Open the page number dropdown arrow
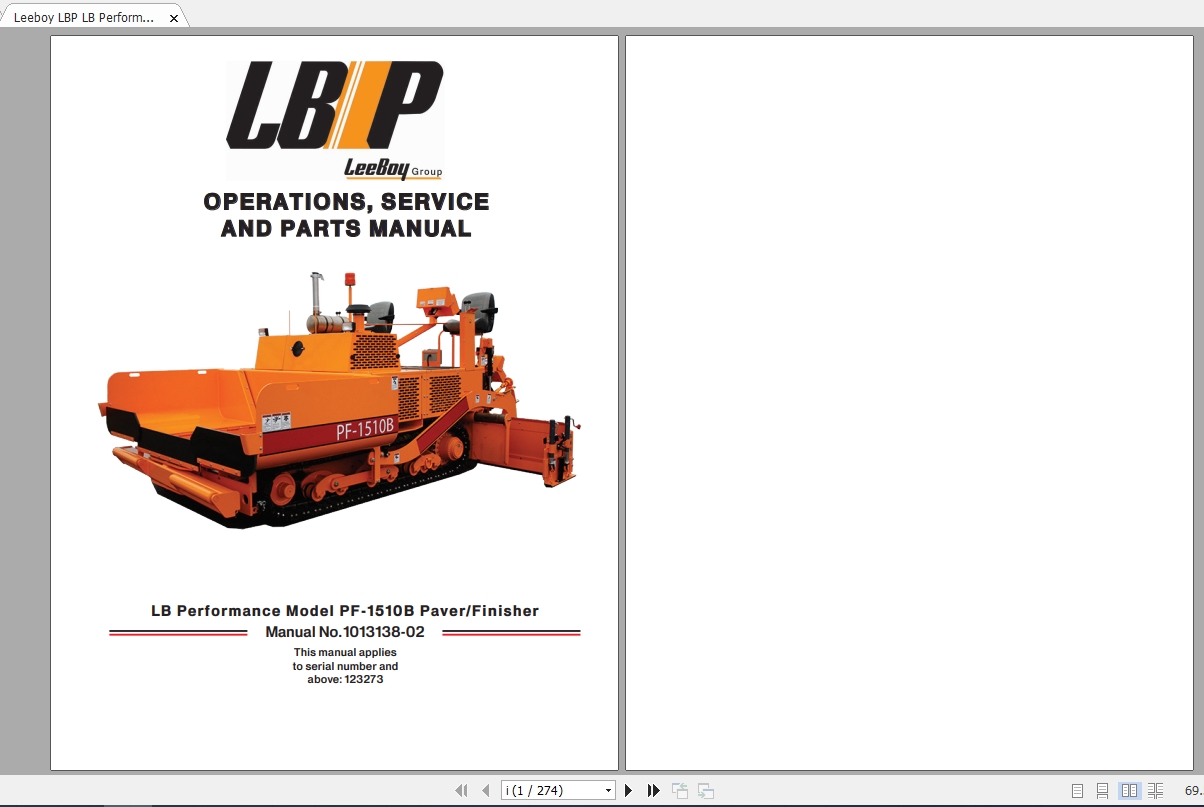Image resolution: width=1204 pixels, height=807 pixels. point(608,791)
